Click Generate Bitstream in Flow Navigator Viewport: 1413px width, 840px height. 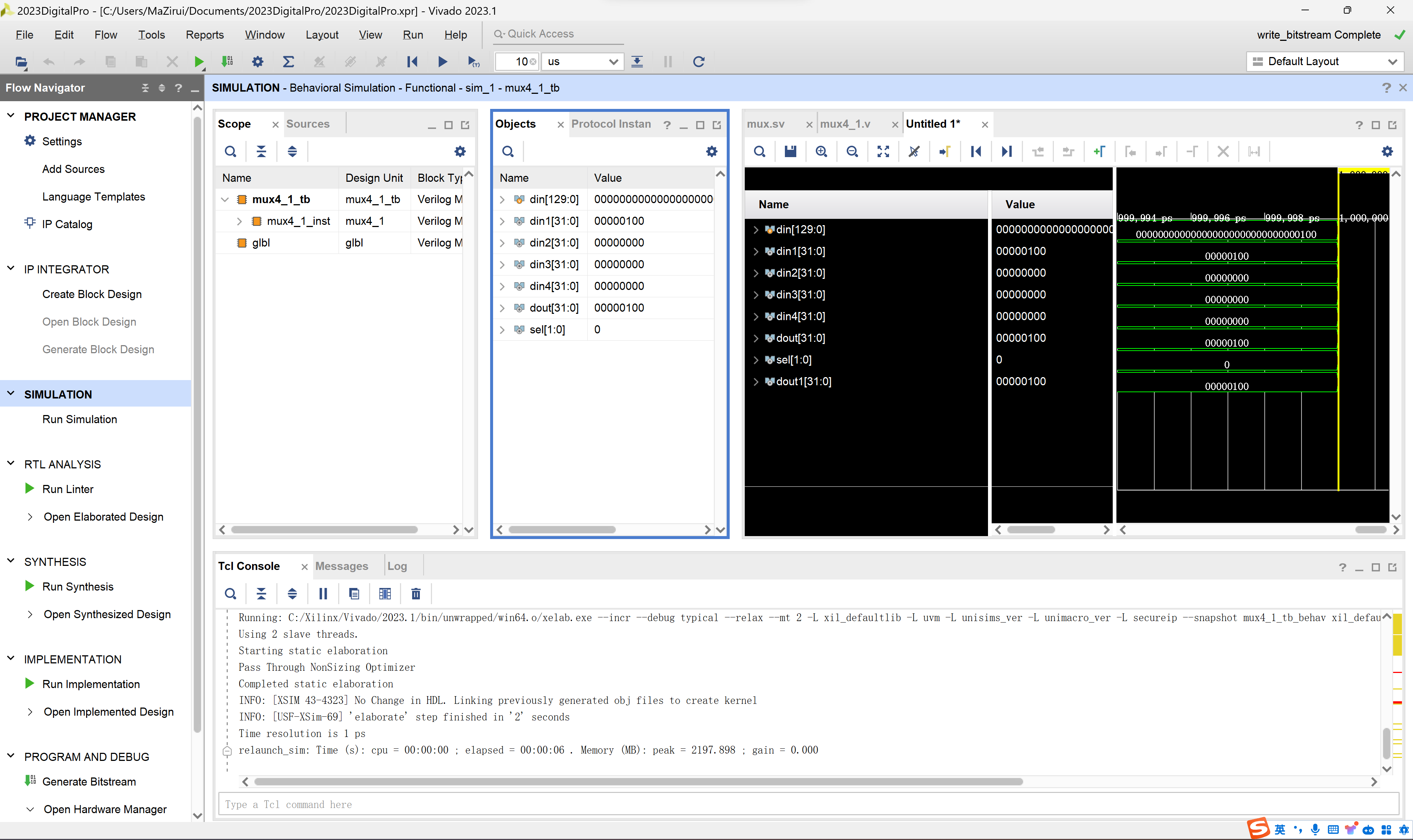pos(89,782)
